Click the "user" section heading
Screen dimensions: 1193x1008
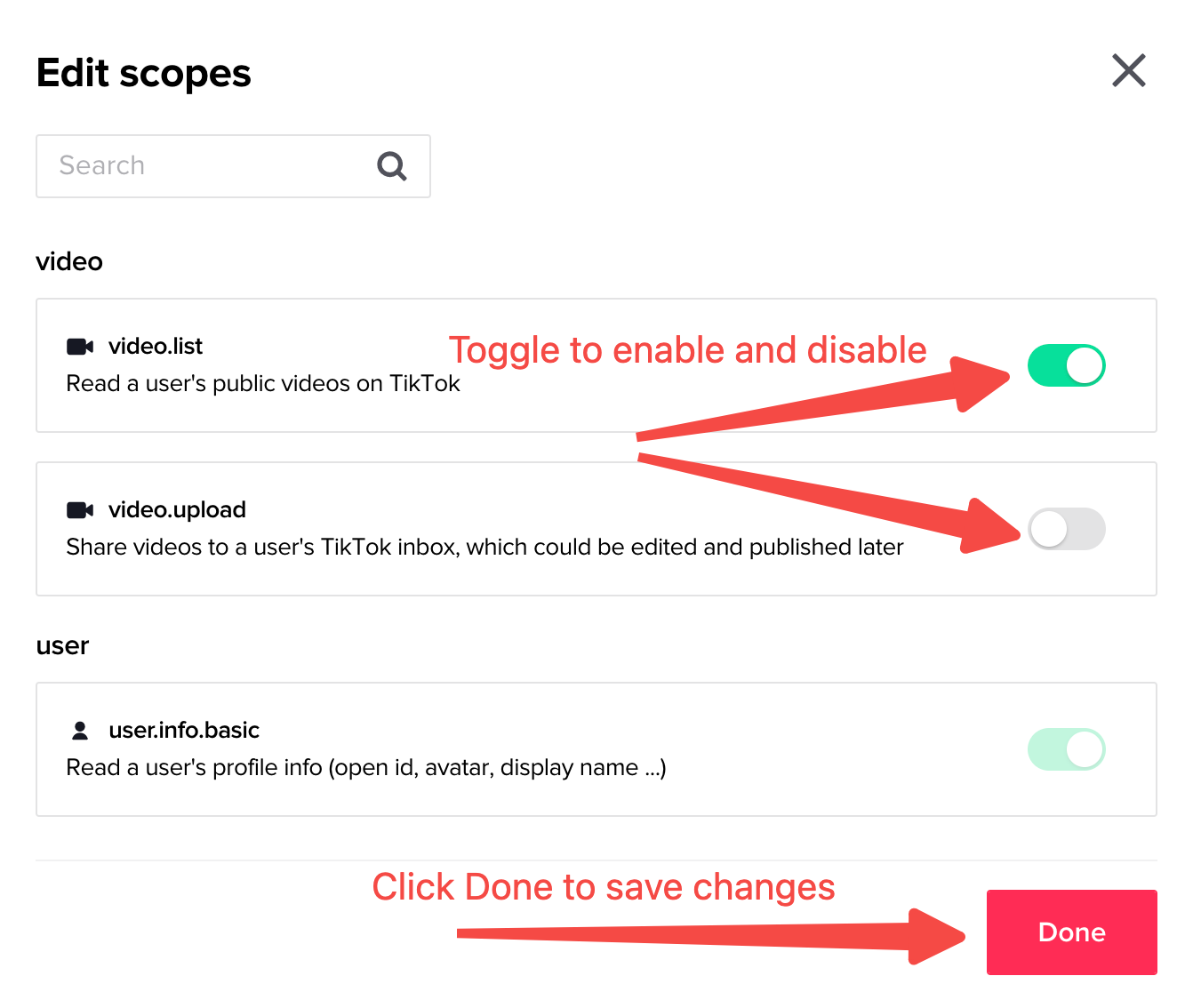pyautogui.click(x=62, y=646)
